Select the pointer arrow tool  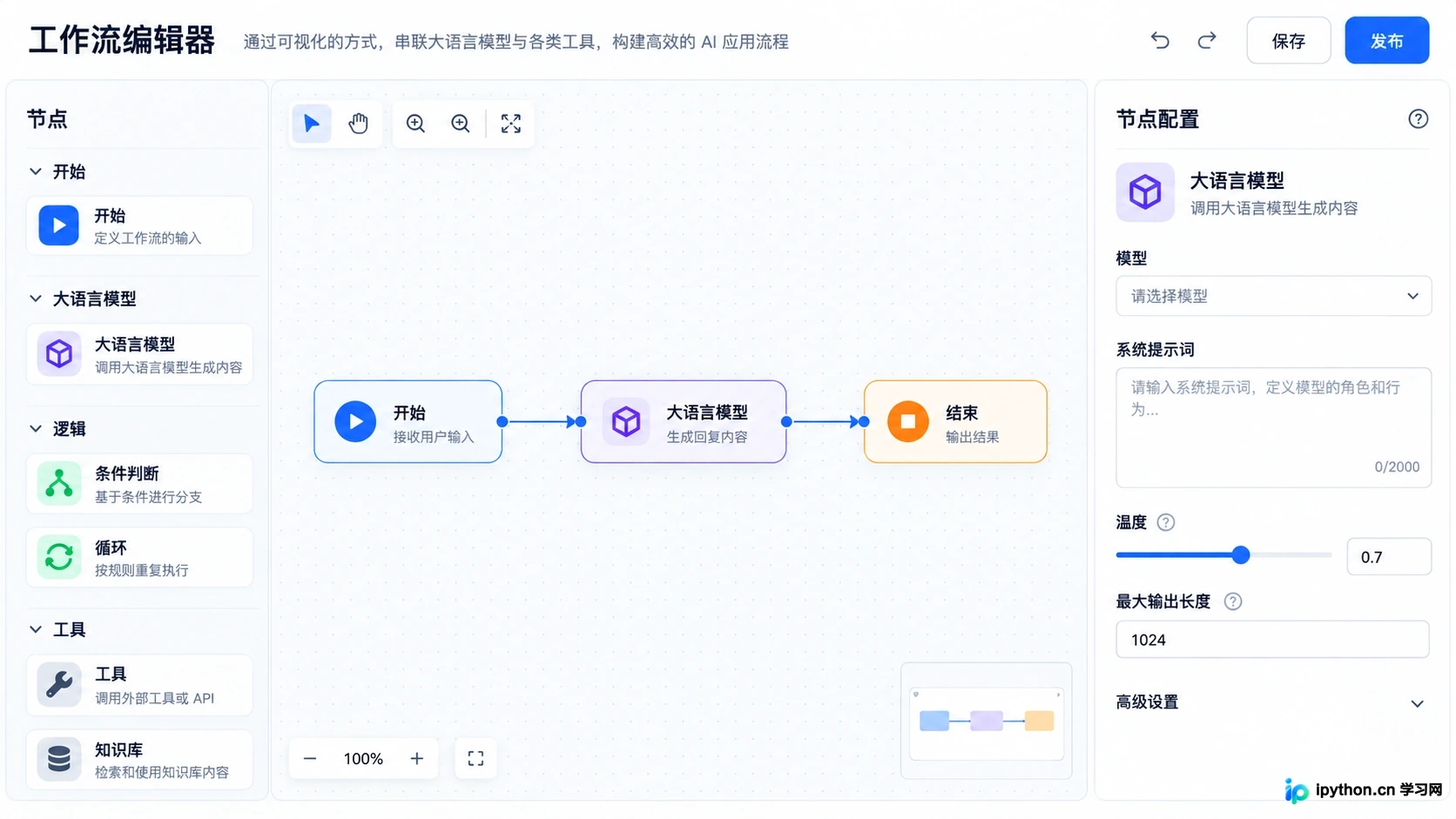click(311, 124)
